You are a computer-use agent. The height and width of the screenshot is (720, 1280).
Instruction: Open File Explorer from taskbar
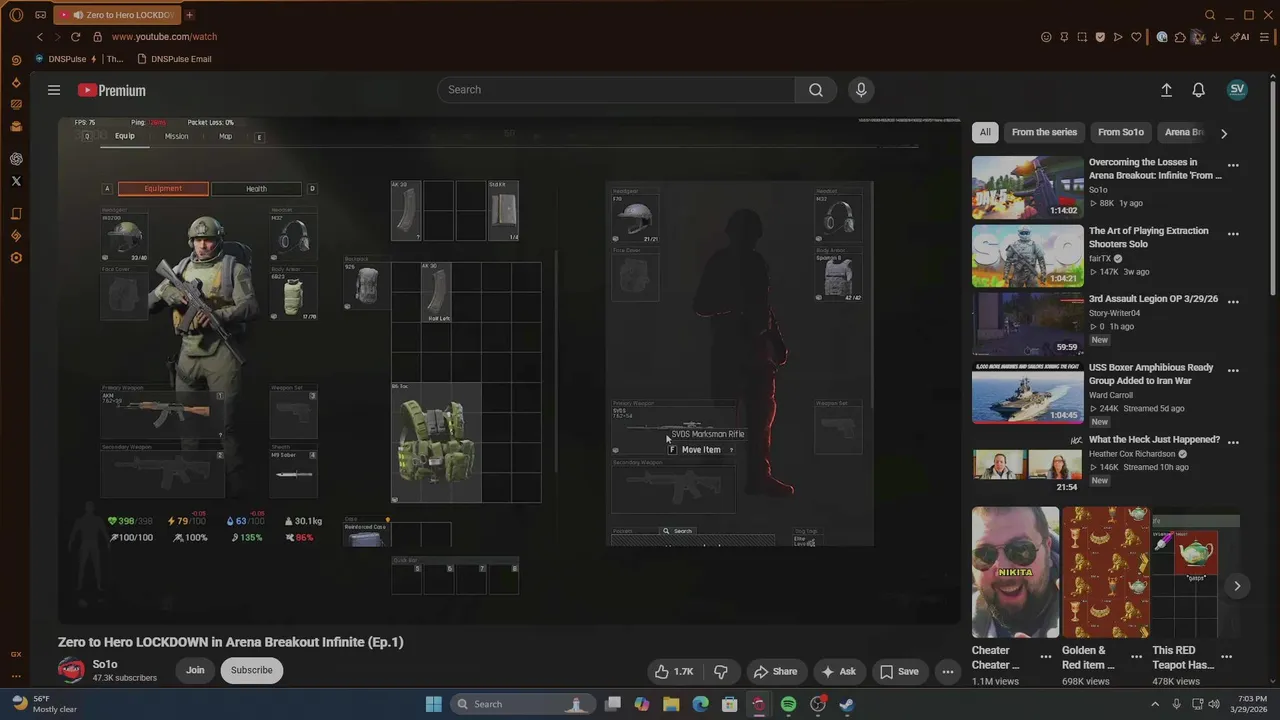pos(671,704)
